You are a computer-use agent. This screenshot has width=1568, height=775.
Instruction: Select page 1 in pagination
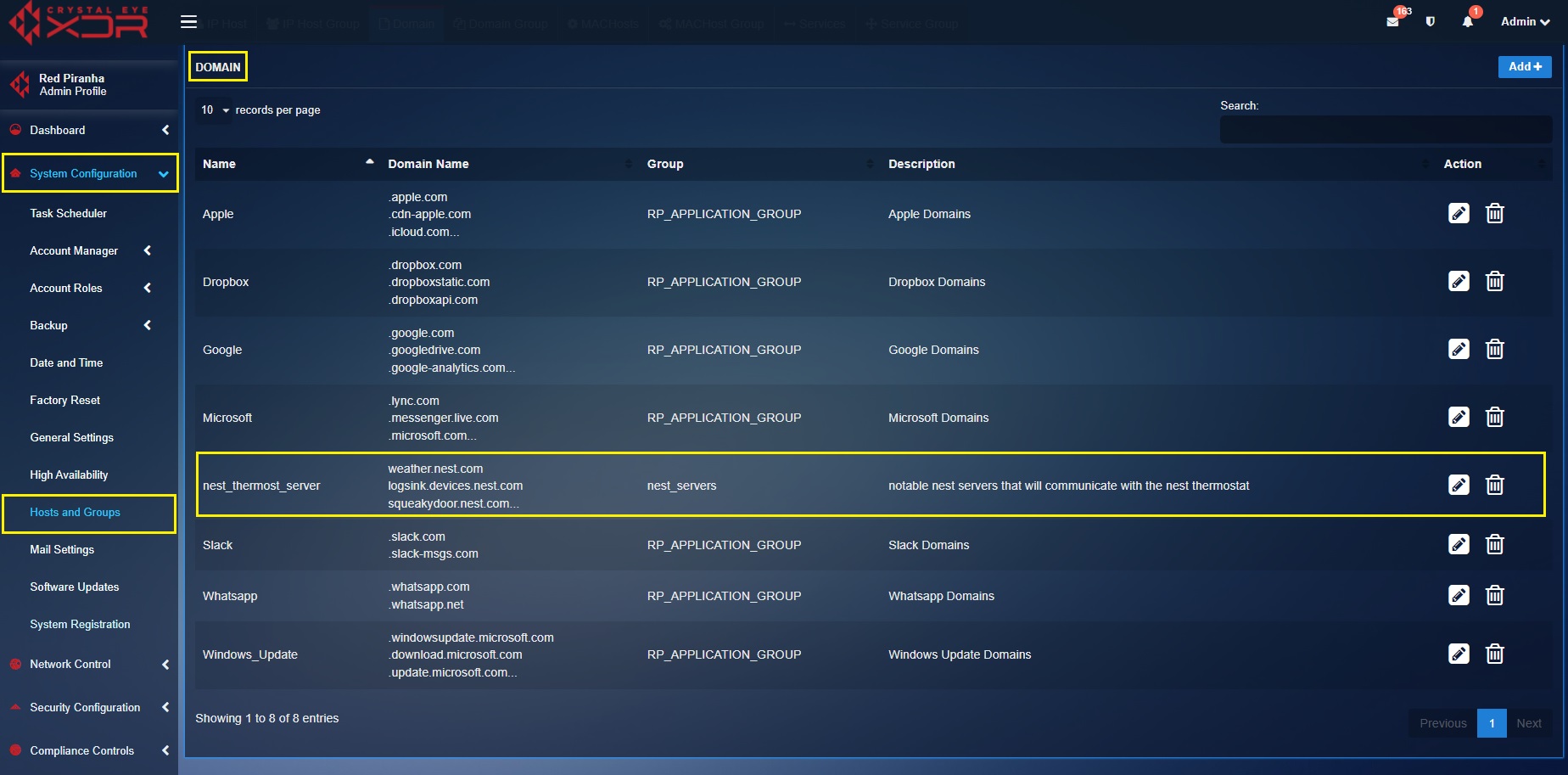1492,723
